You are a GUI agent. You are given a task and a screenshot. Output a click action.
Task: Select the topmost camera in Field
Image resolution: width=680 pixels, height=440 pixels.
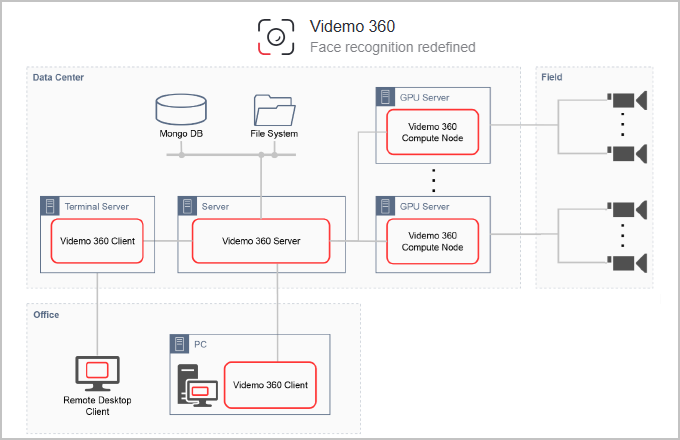pyautogui.click(x=627, y=99)
